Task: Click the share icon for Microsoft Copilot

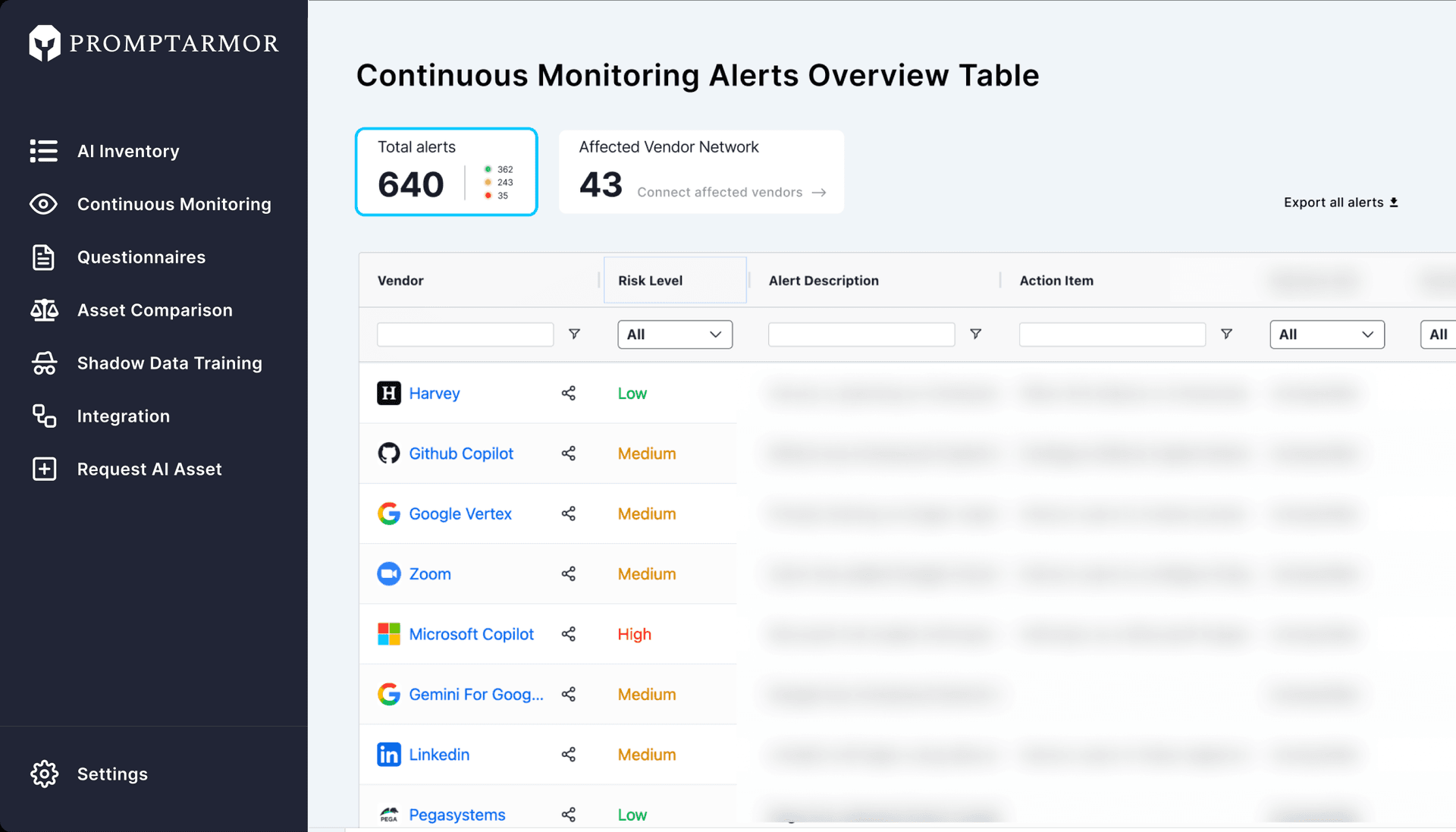Action: [569, 634]
